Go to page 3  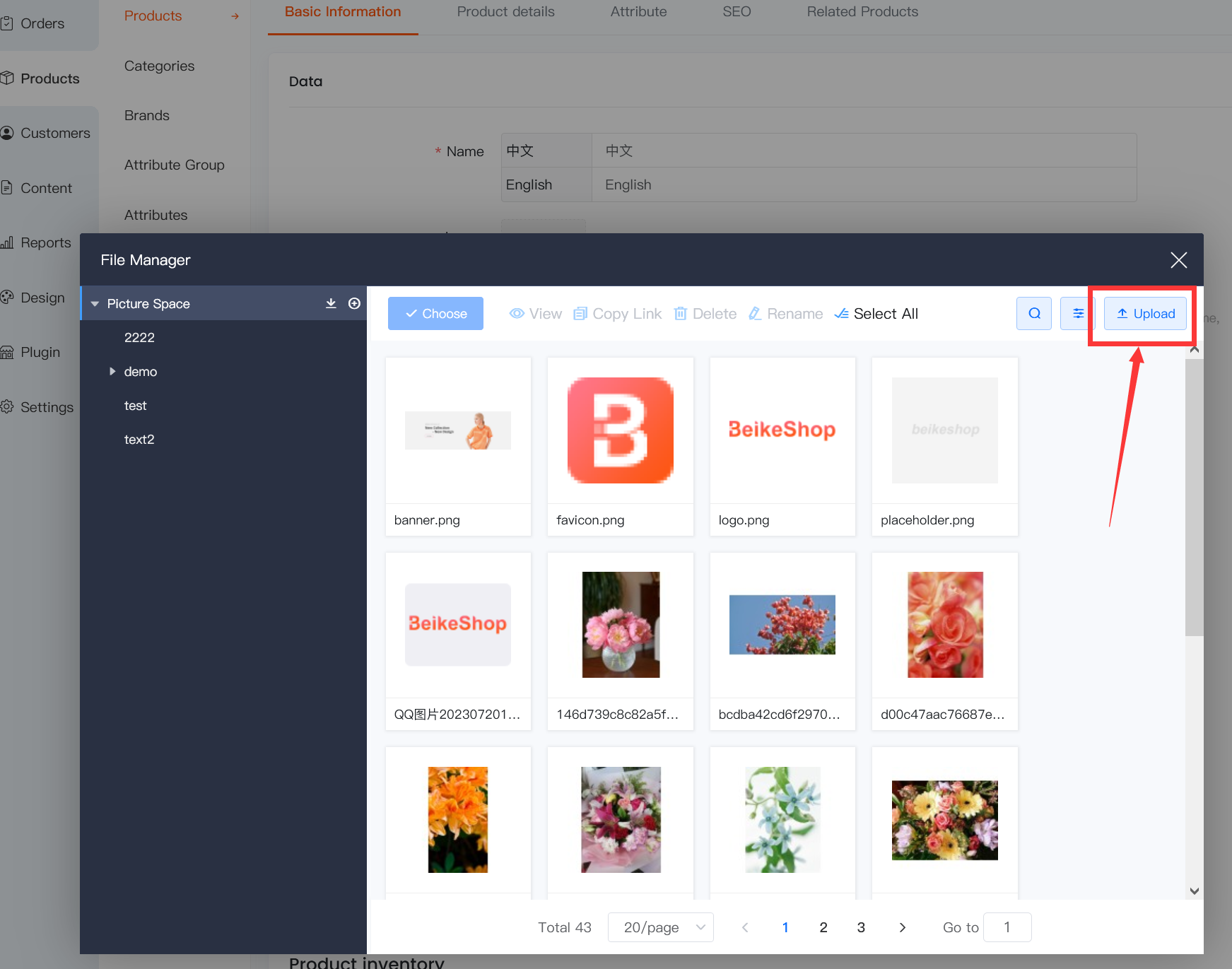tap(861, 927)
